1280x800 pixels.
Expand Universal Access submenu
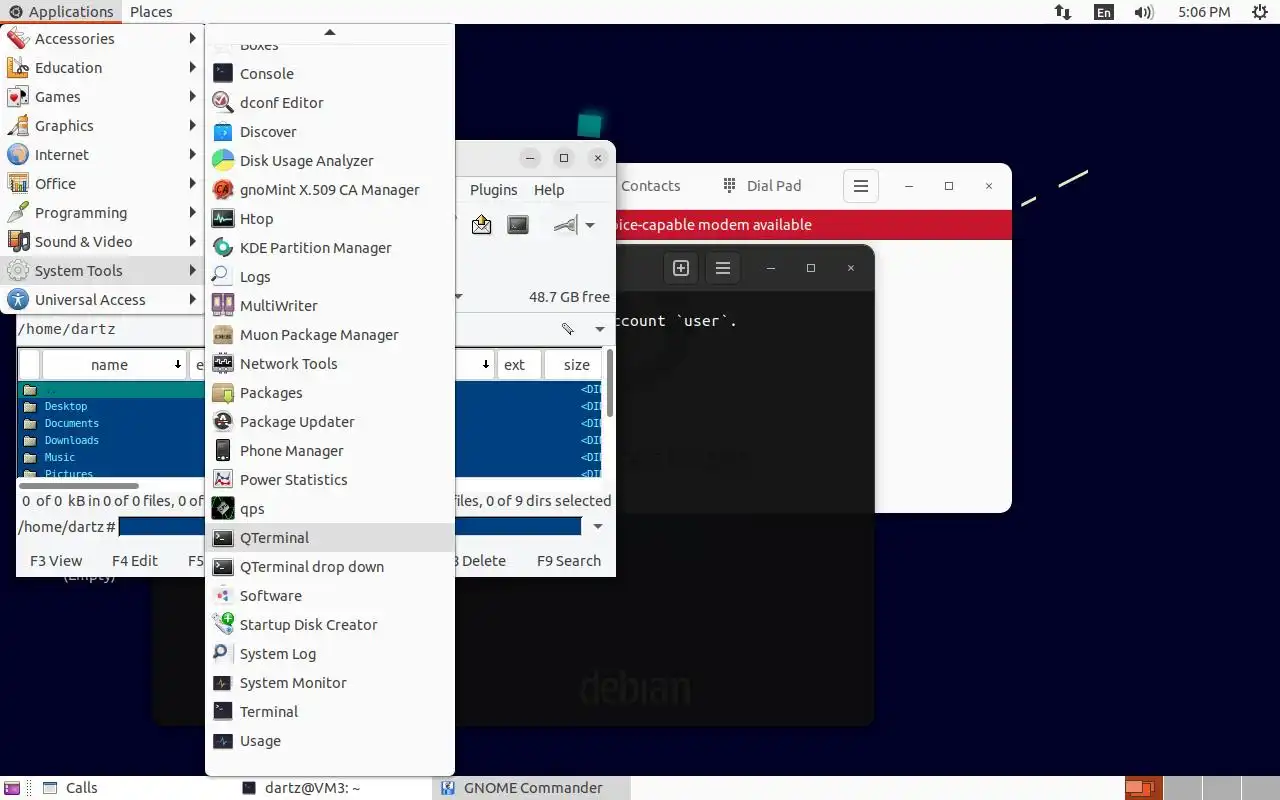point(102,299)
